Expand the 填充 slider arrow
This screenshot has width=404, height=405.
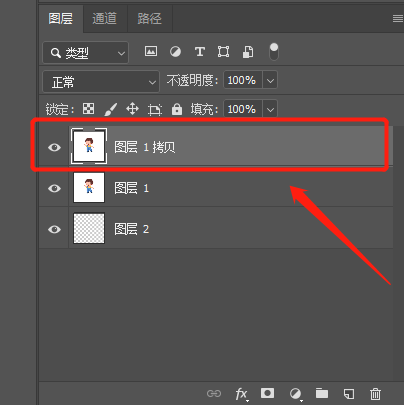pyautogui.click(x=270, y=109)
